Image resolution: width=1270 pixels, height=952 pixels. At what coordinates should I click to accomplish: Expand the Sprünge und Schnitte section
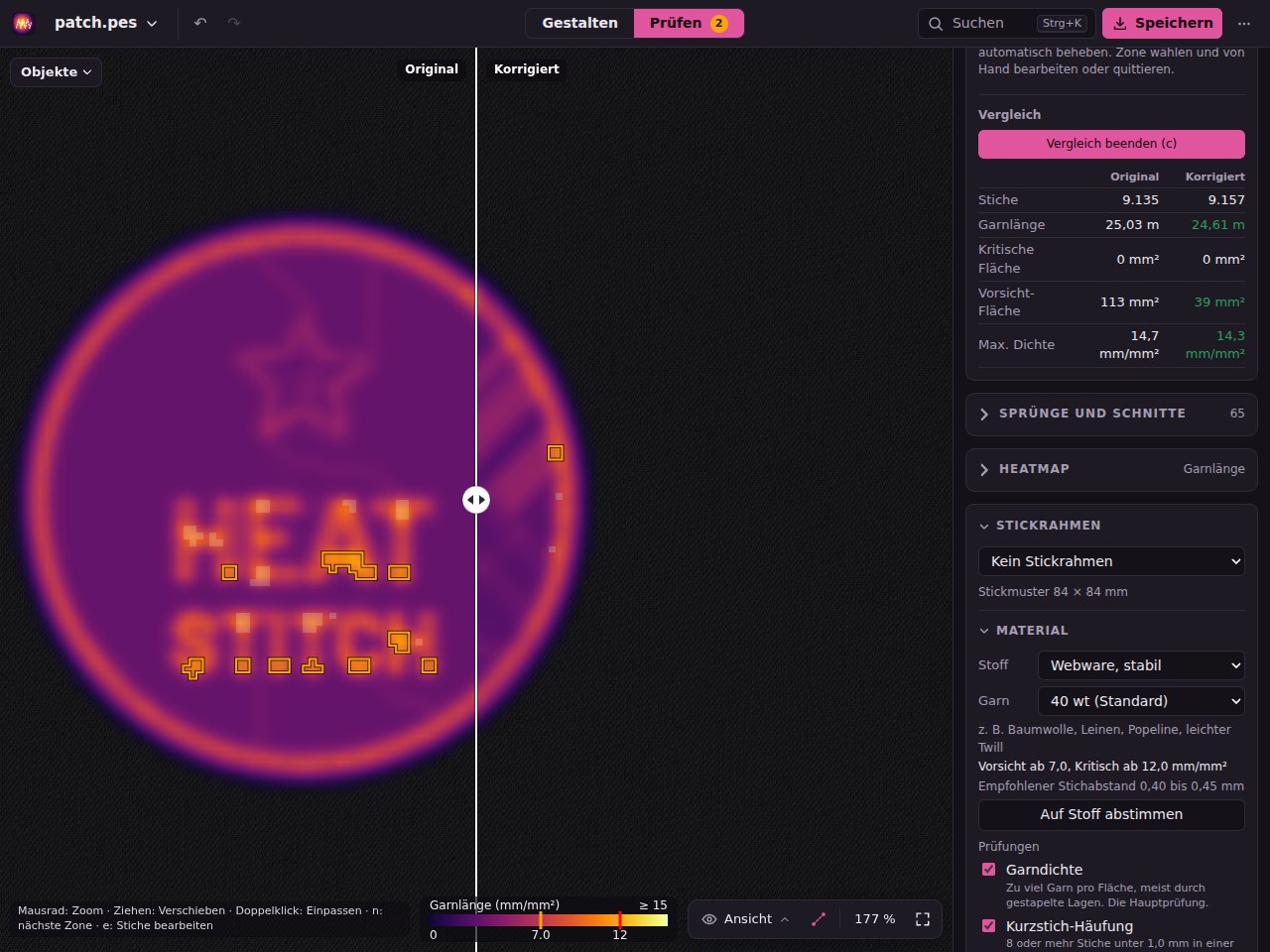click(x=1111, y=414)
